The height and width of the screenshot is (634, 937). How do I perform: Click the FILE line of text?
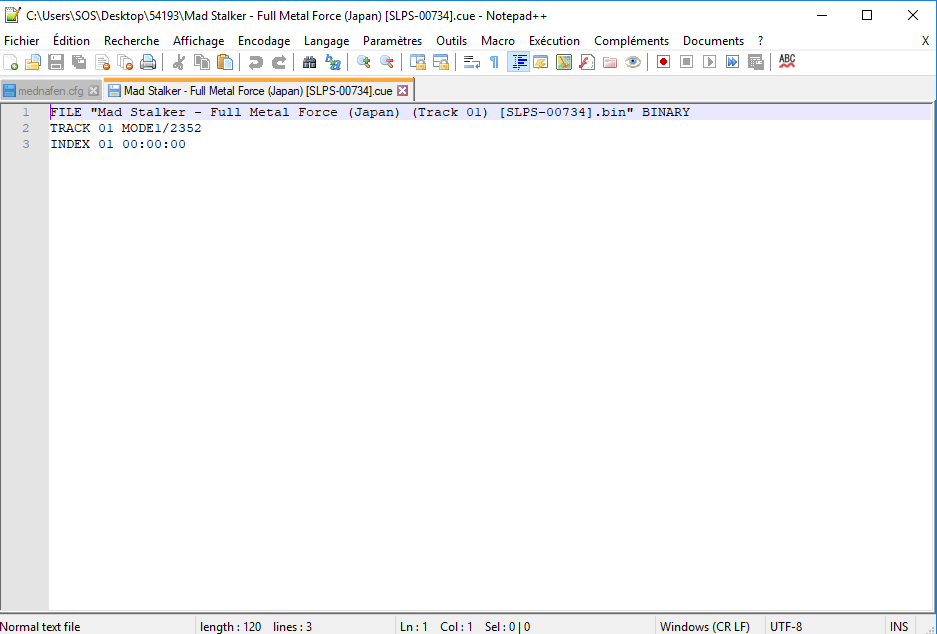pyautogui.click(x=370, y=112)
